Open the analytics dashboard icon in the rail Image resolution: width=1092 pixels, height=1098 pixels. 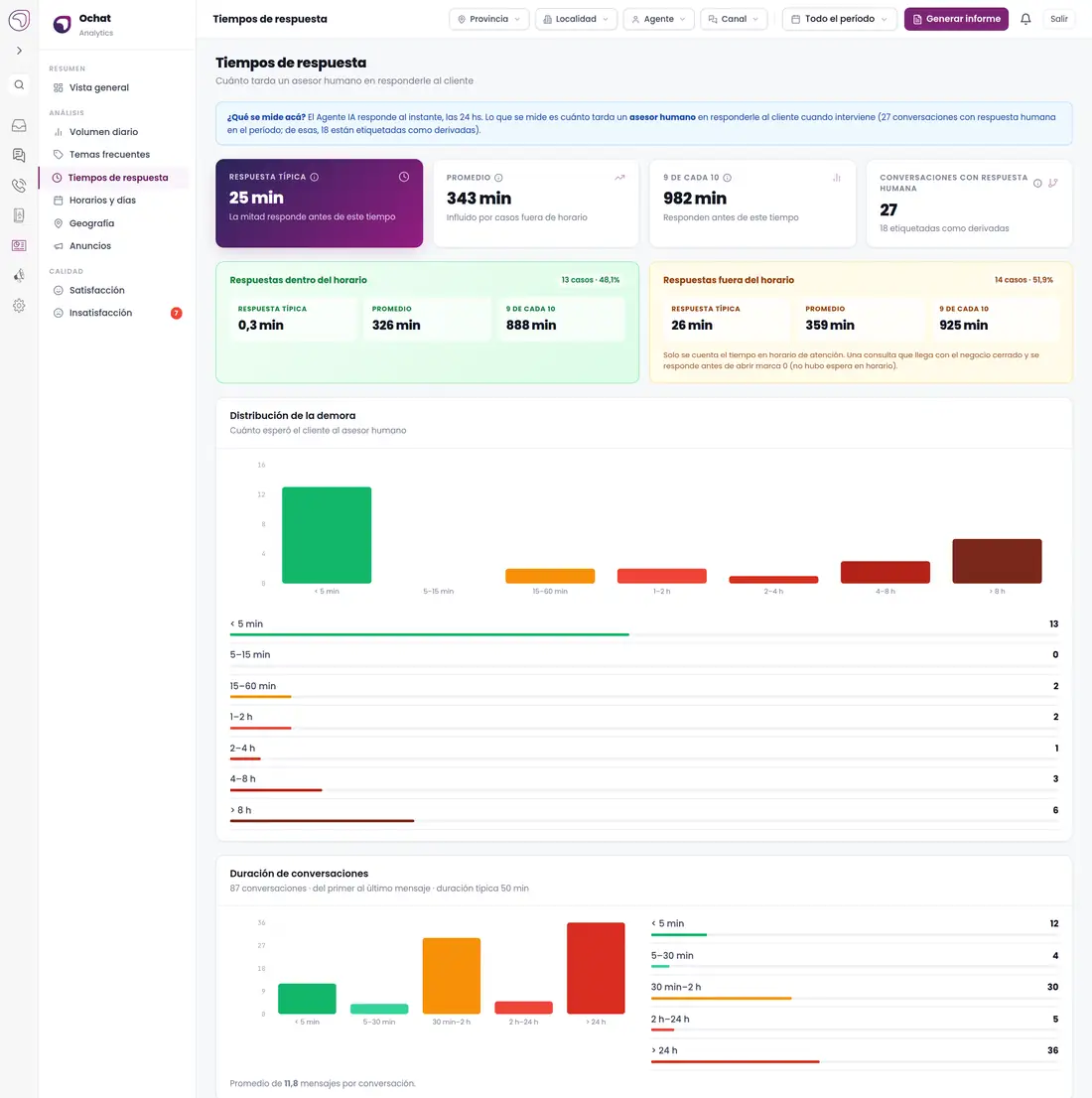19,246
